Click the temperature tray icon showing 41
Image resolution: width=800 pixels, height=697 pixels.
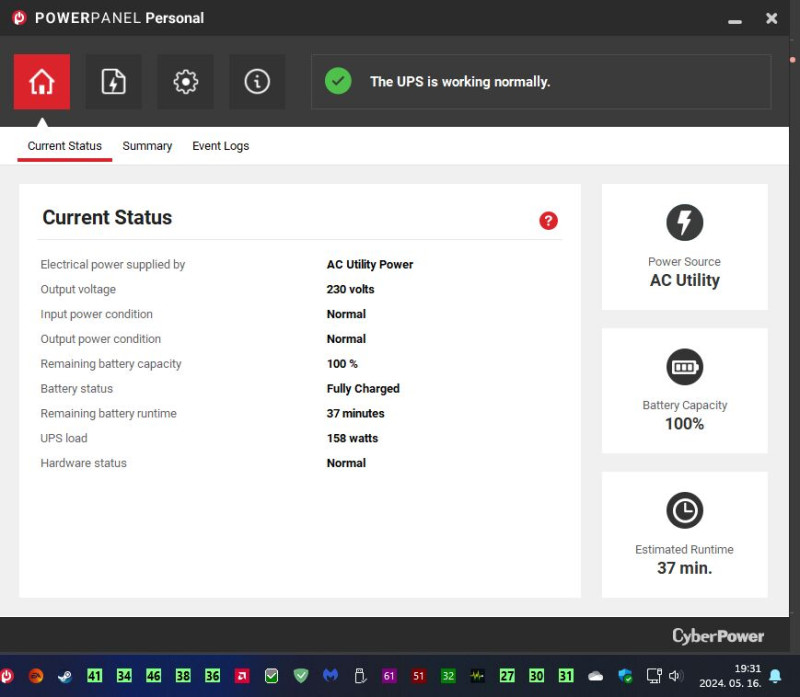pos(94,676)
